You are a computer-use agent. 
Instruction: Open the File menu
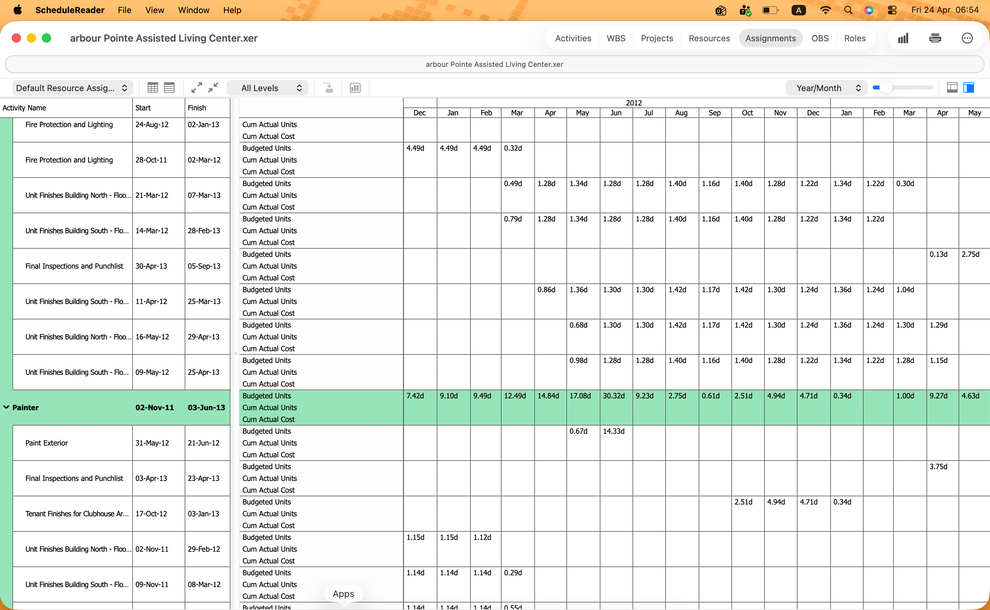click(124, 10)
